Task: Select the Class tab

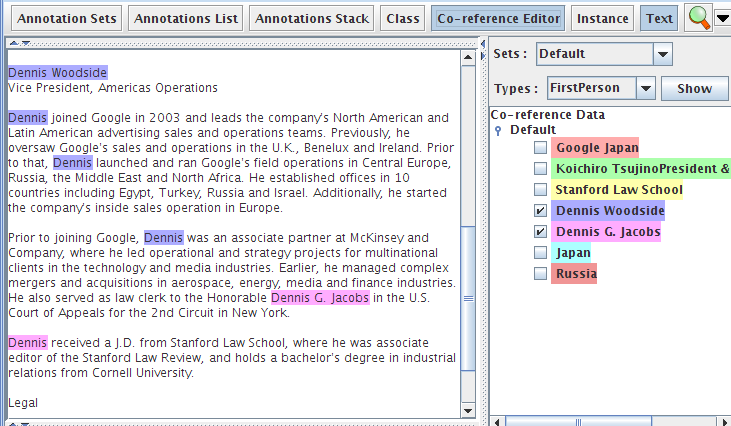Action: 402,18
